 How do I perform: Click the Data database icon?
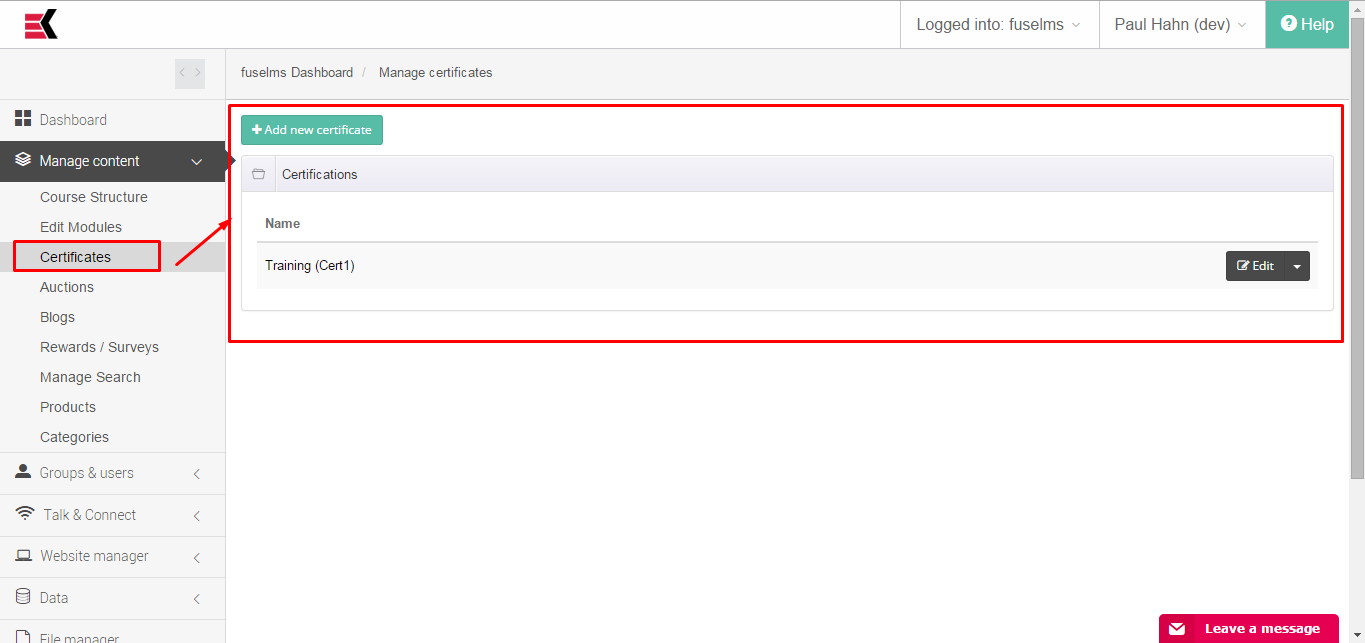(23, 597)
